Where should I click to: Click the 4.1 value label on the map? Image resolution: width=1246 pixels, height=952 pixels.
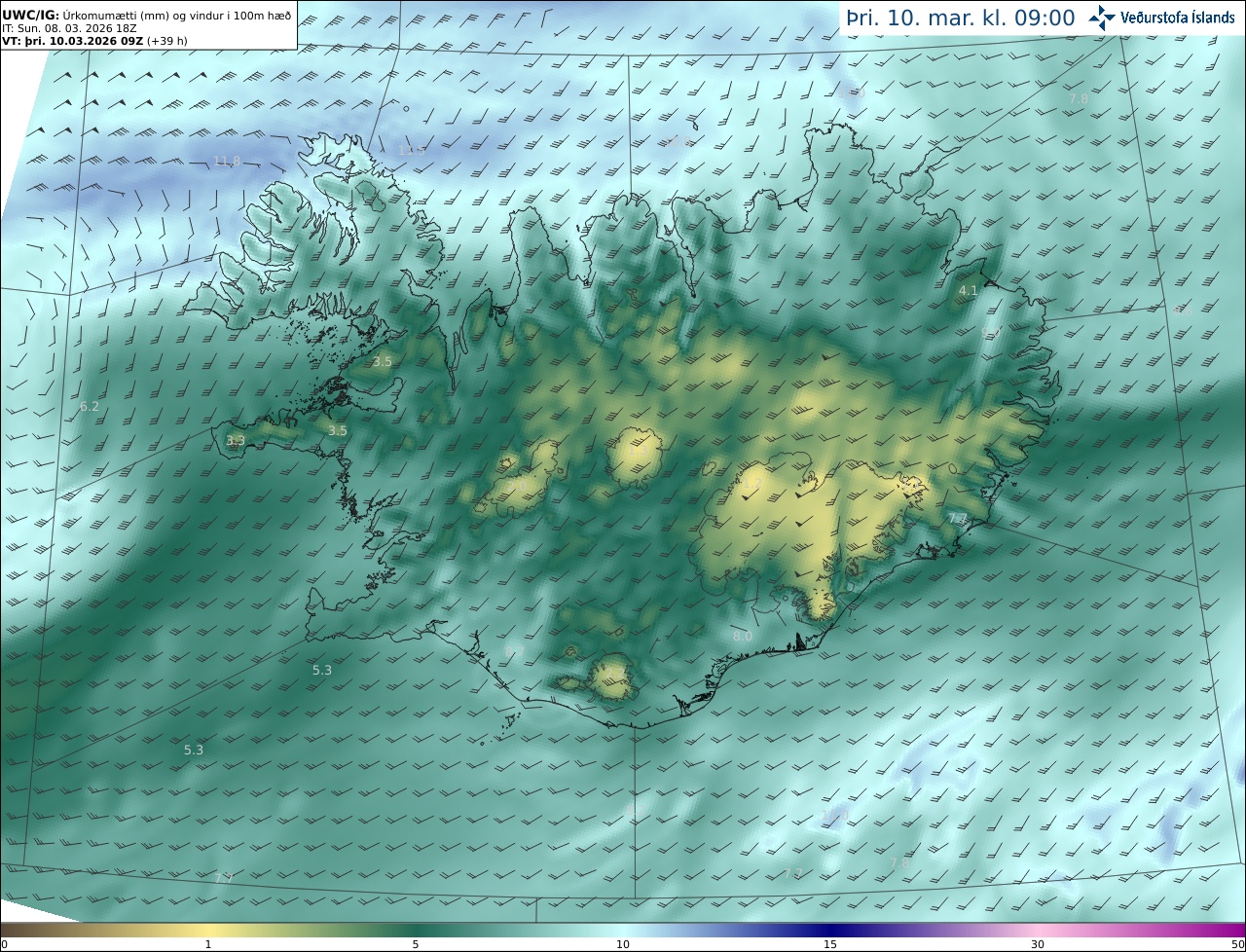968,291
